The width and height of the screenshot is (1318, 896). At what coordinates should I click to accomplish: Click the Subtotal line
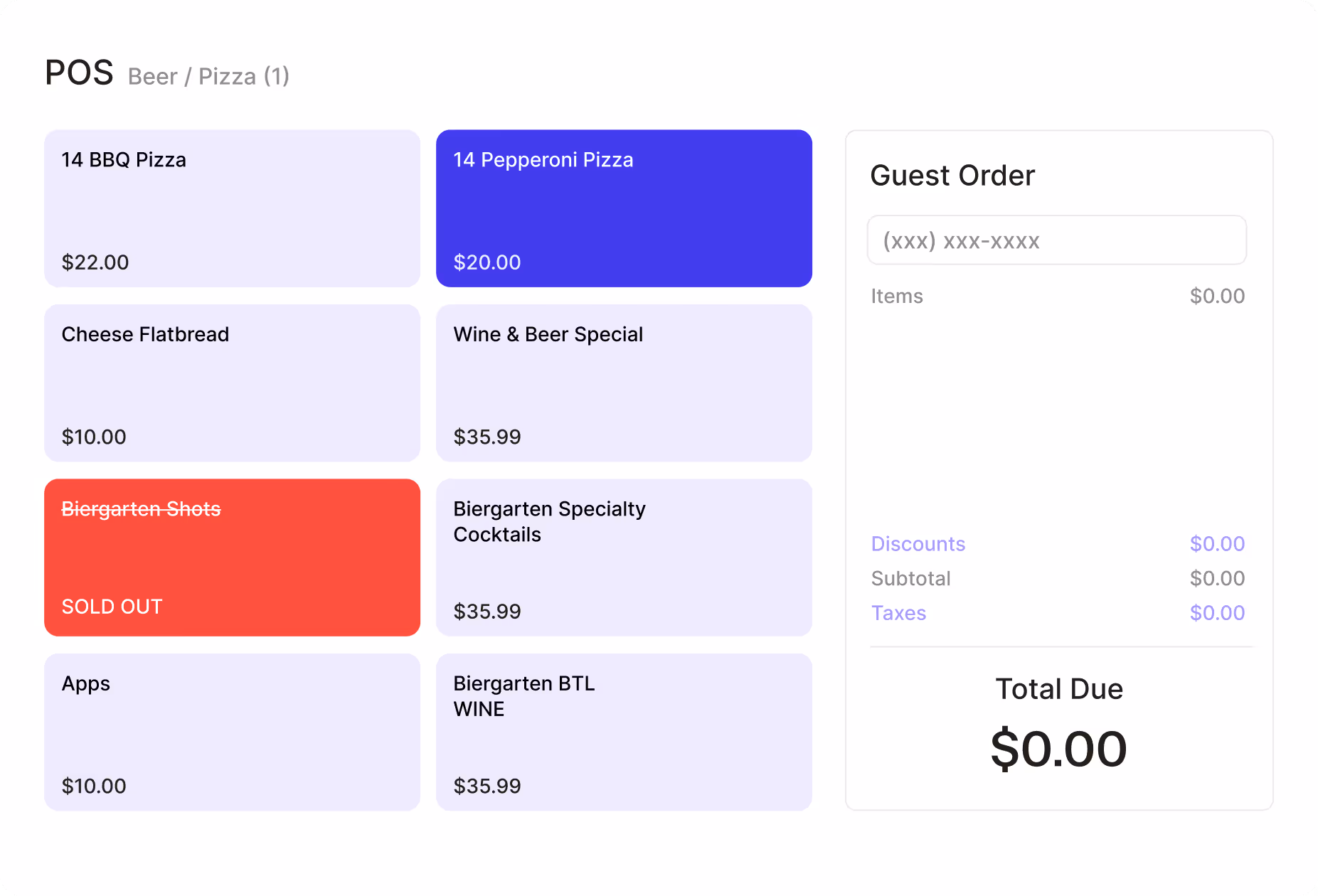click(910, 578)
